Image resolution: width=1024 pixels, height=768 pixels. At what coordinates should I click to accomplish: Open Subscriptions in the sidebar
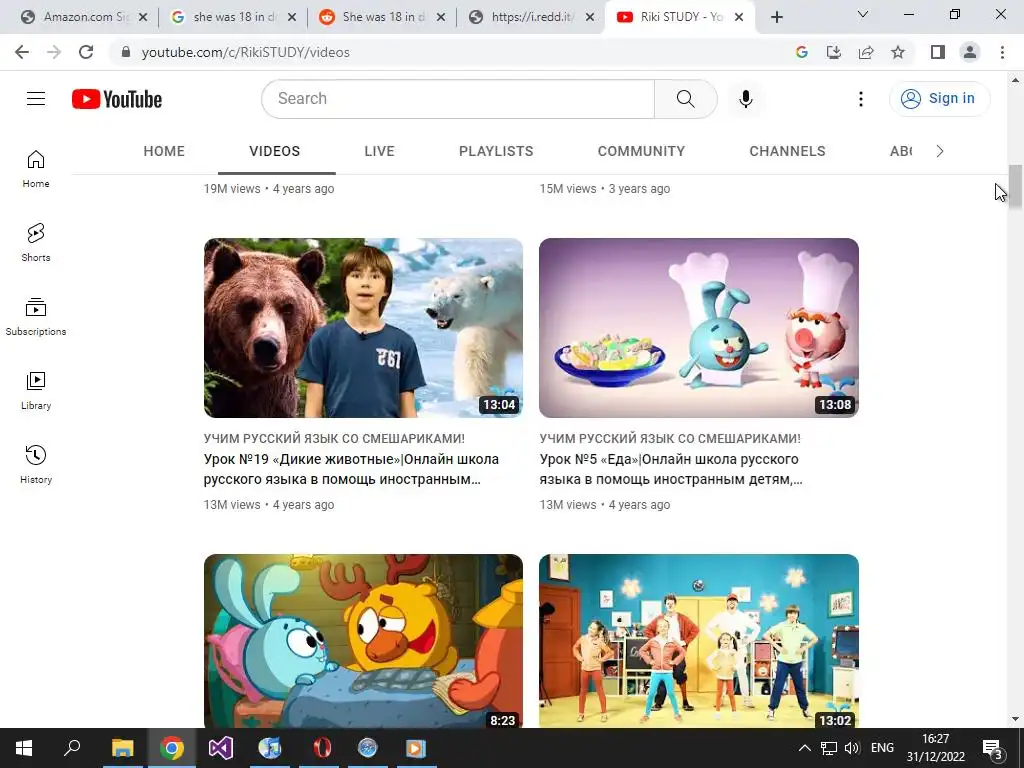pos(36,317)
